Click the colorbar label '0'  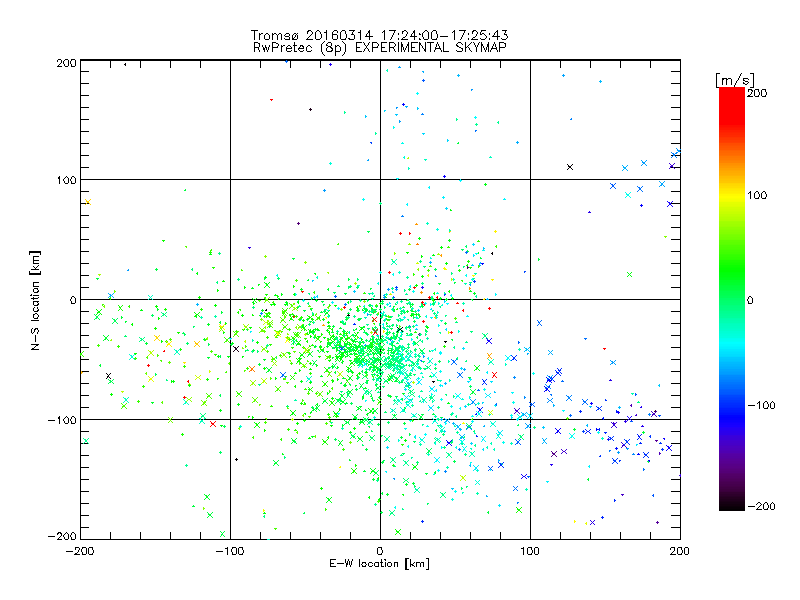point(750,300)
